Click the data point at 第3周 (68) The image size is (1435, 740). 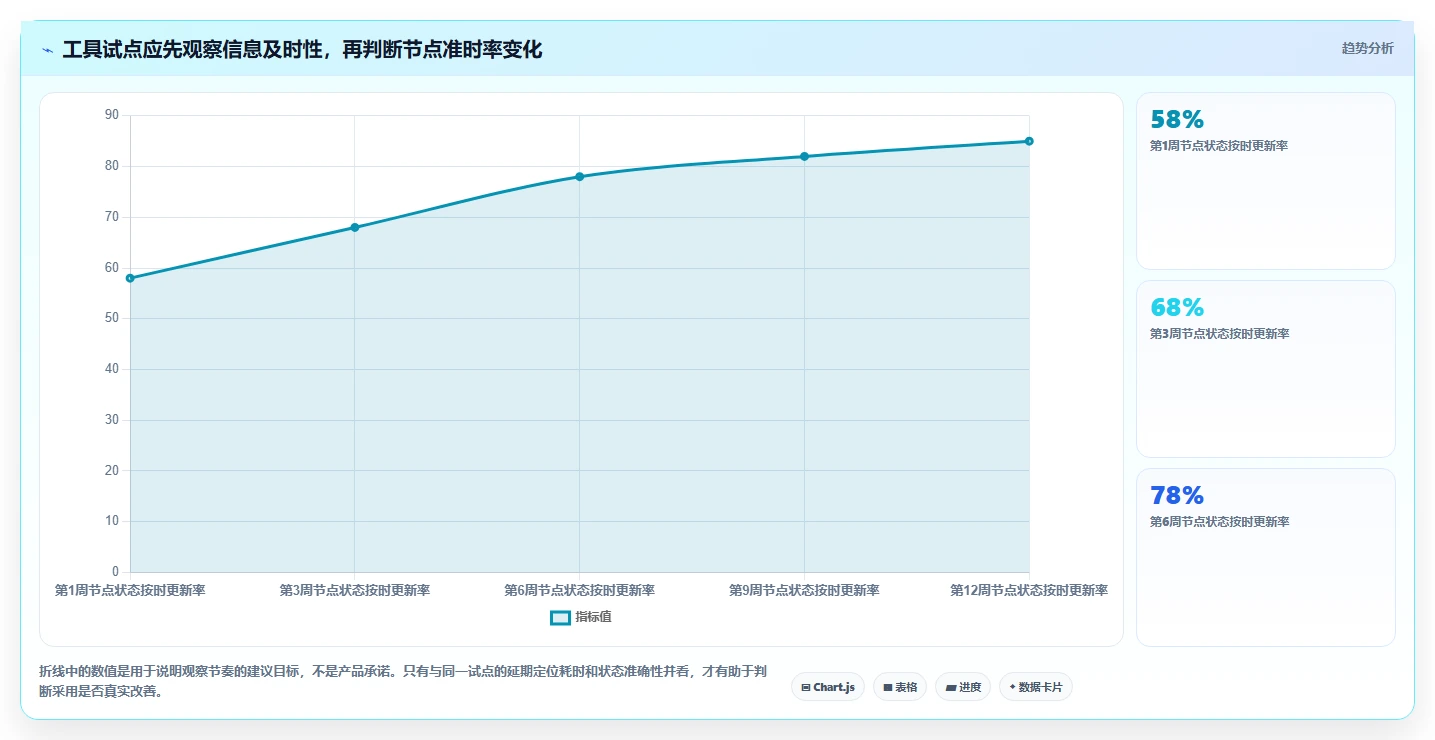[x=355, y=227]
